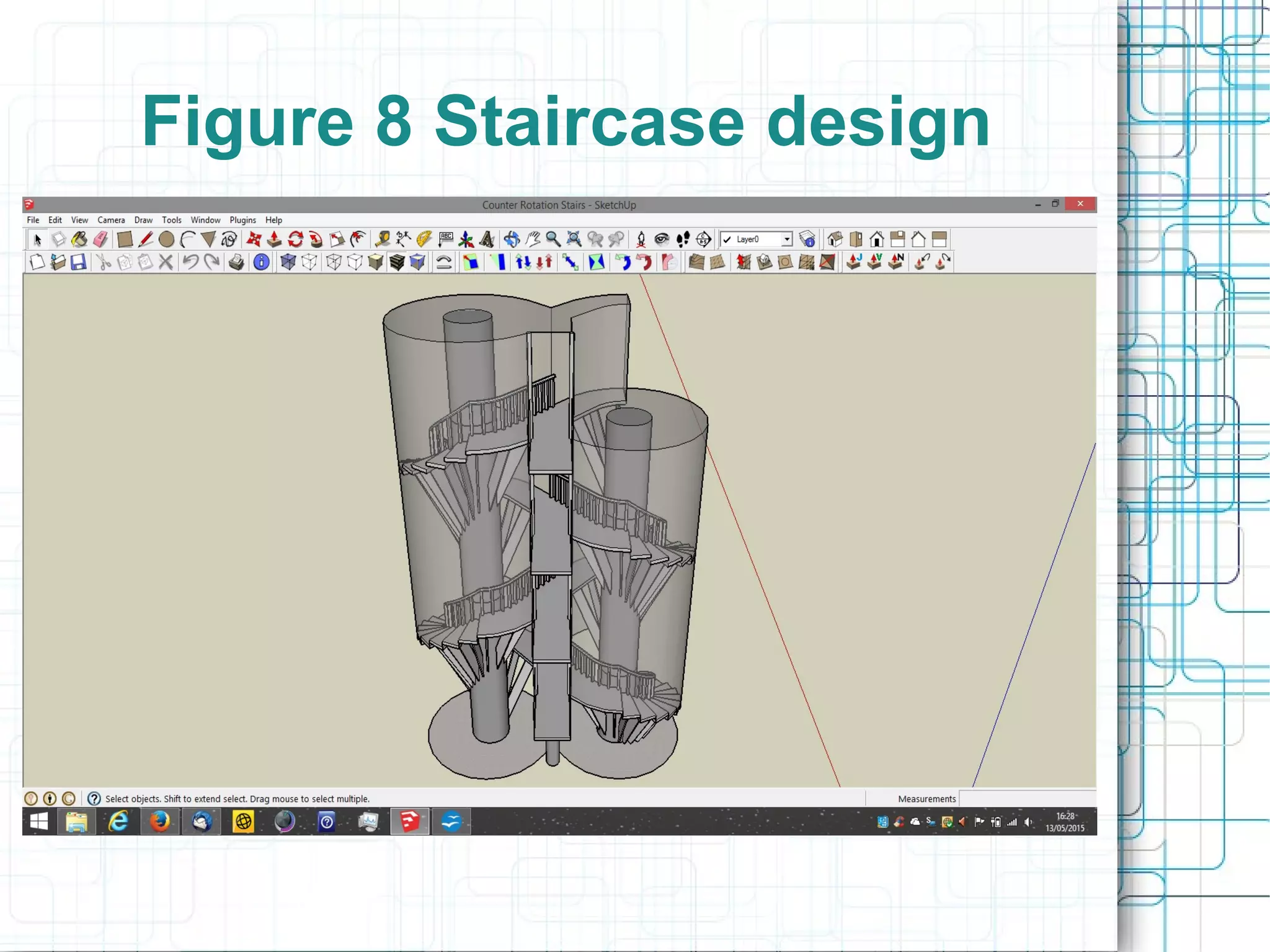Choose the Protractor tool

pos(424,239)
